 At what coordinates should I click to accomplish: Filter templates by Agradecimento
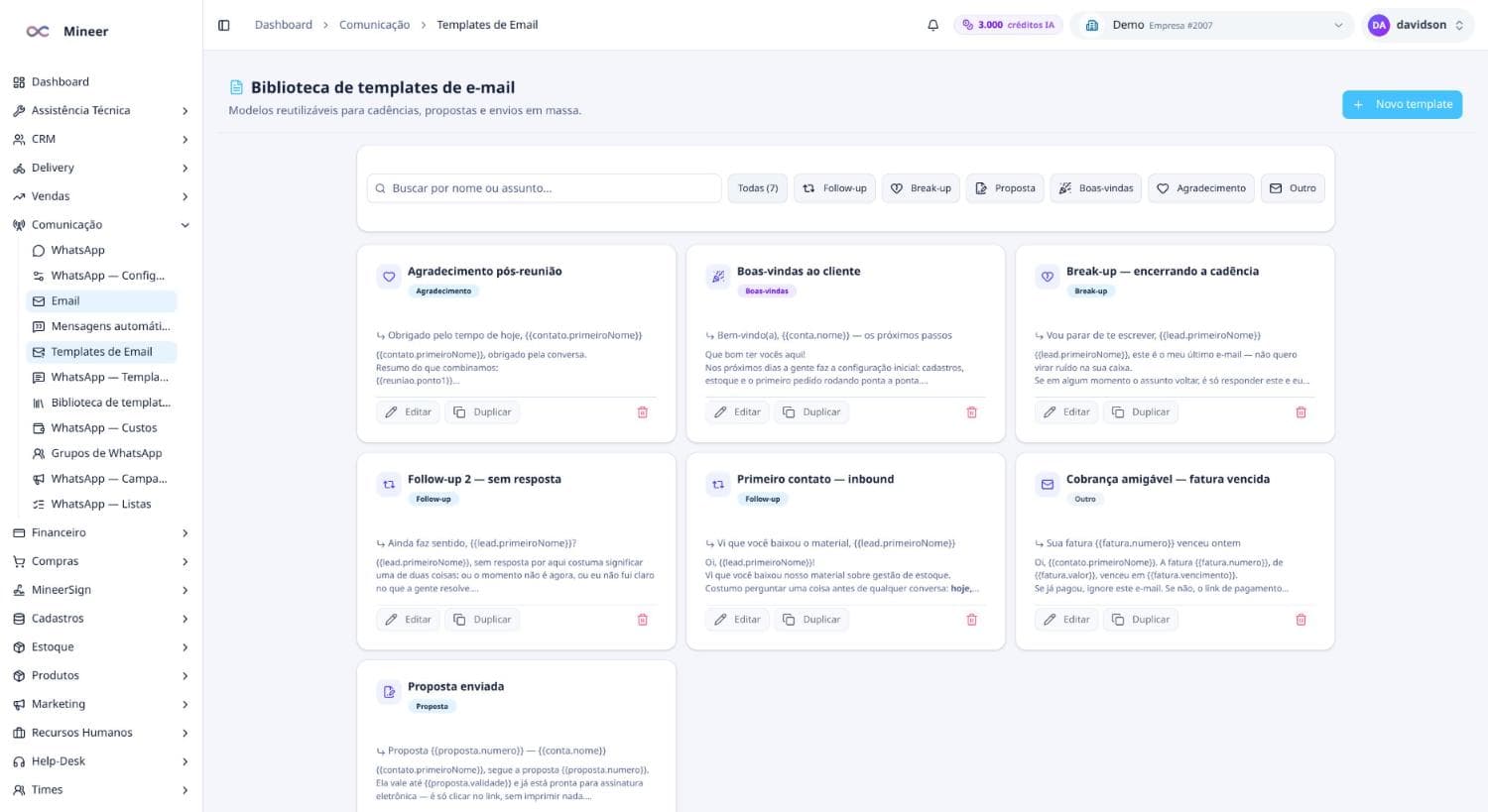pos(1201,188)
